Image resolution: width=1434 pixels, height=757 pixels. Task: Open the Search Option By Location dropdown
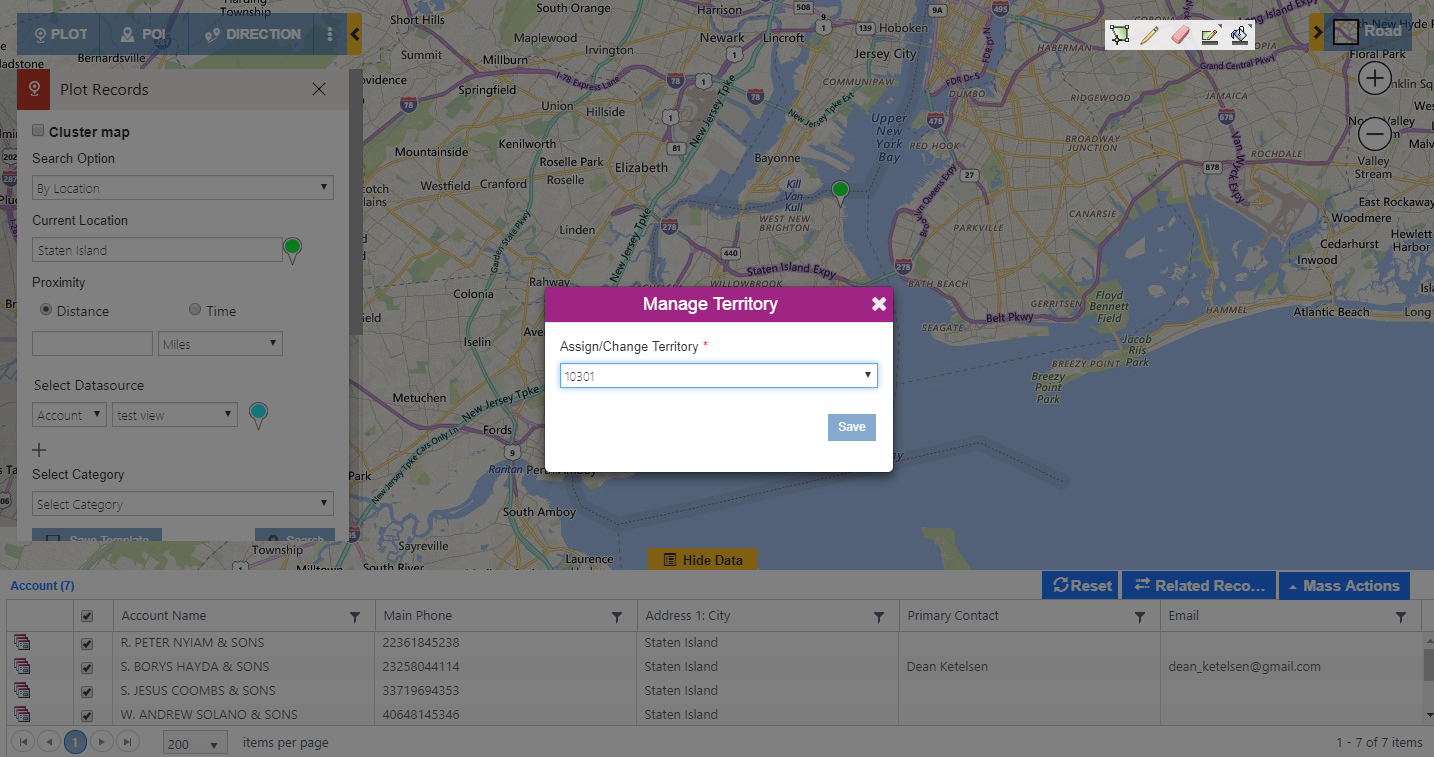[183, 188]
